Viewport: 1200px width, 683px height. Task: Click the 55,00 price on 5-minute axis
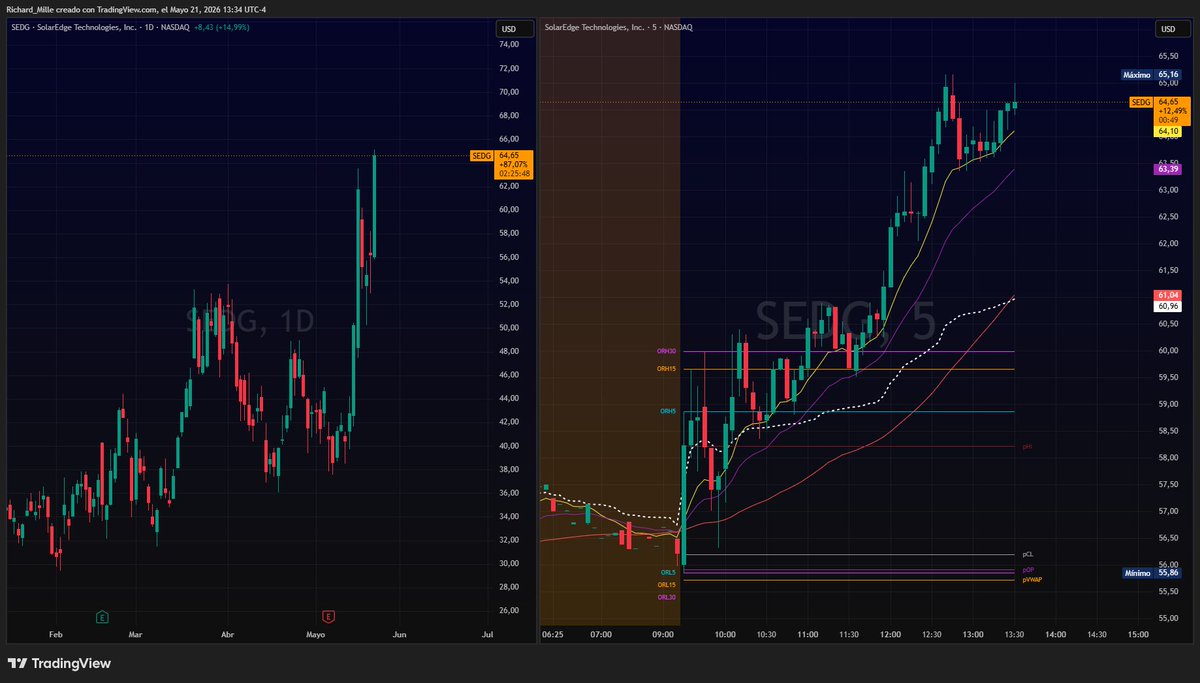click(1168, 618)
